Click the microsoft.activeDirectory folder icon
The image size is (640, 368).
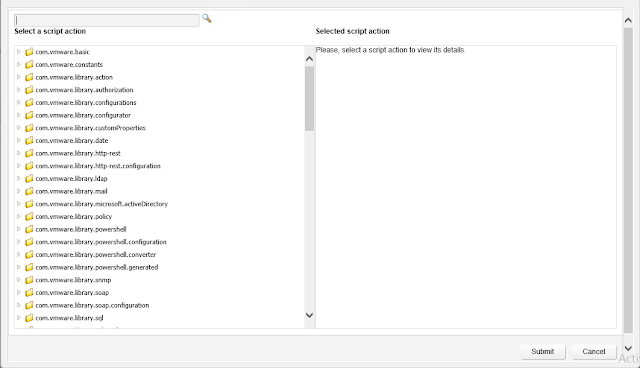(29, 204)
